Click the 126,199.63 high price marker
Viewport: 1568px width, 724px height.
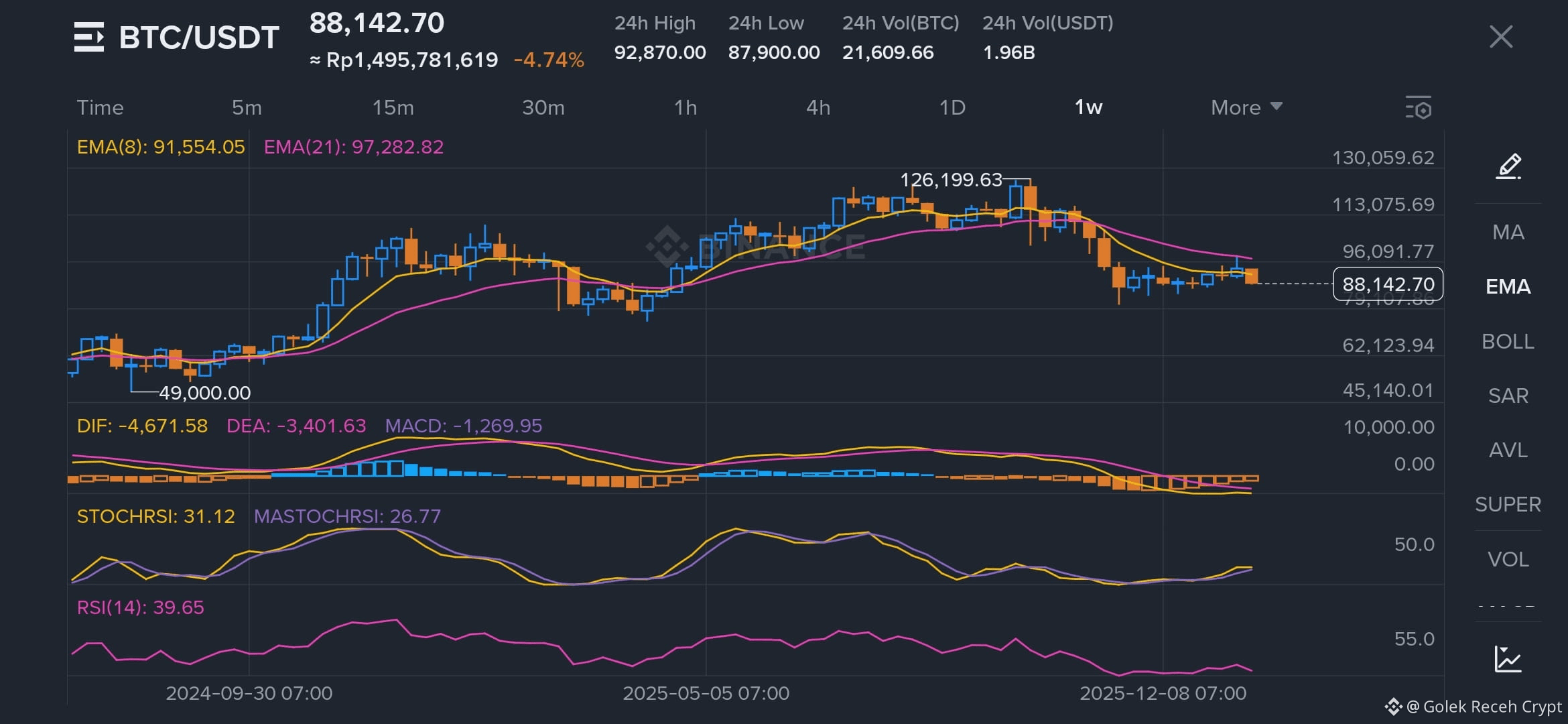pos(951,180)
